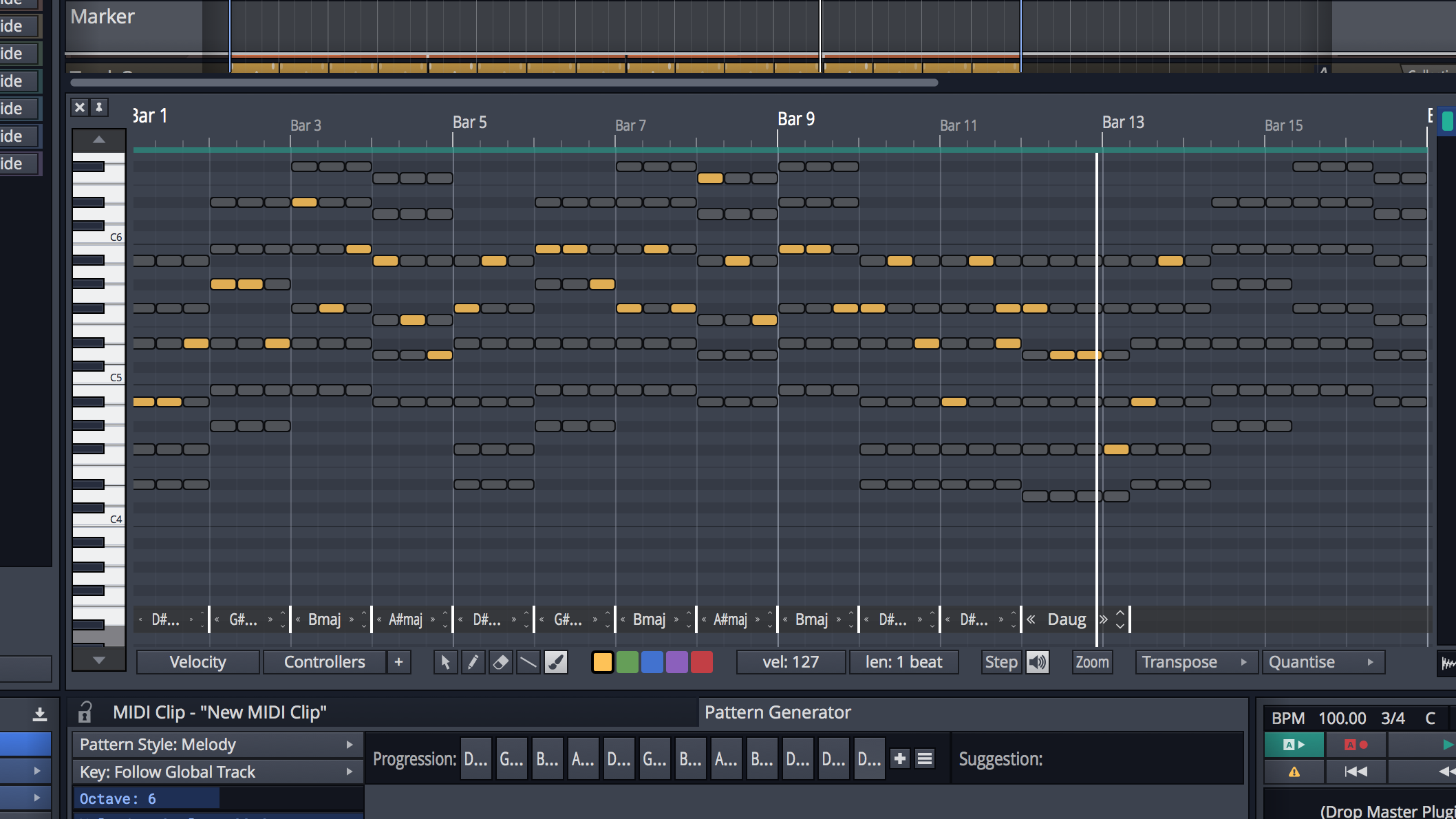Click the up/down stepper after Daug chord
Screen dimensions: 1456x819
[1120, 619]
